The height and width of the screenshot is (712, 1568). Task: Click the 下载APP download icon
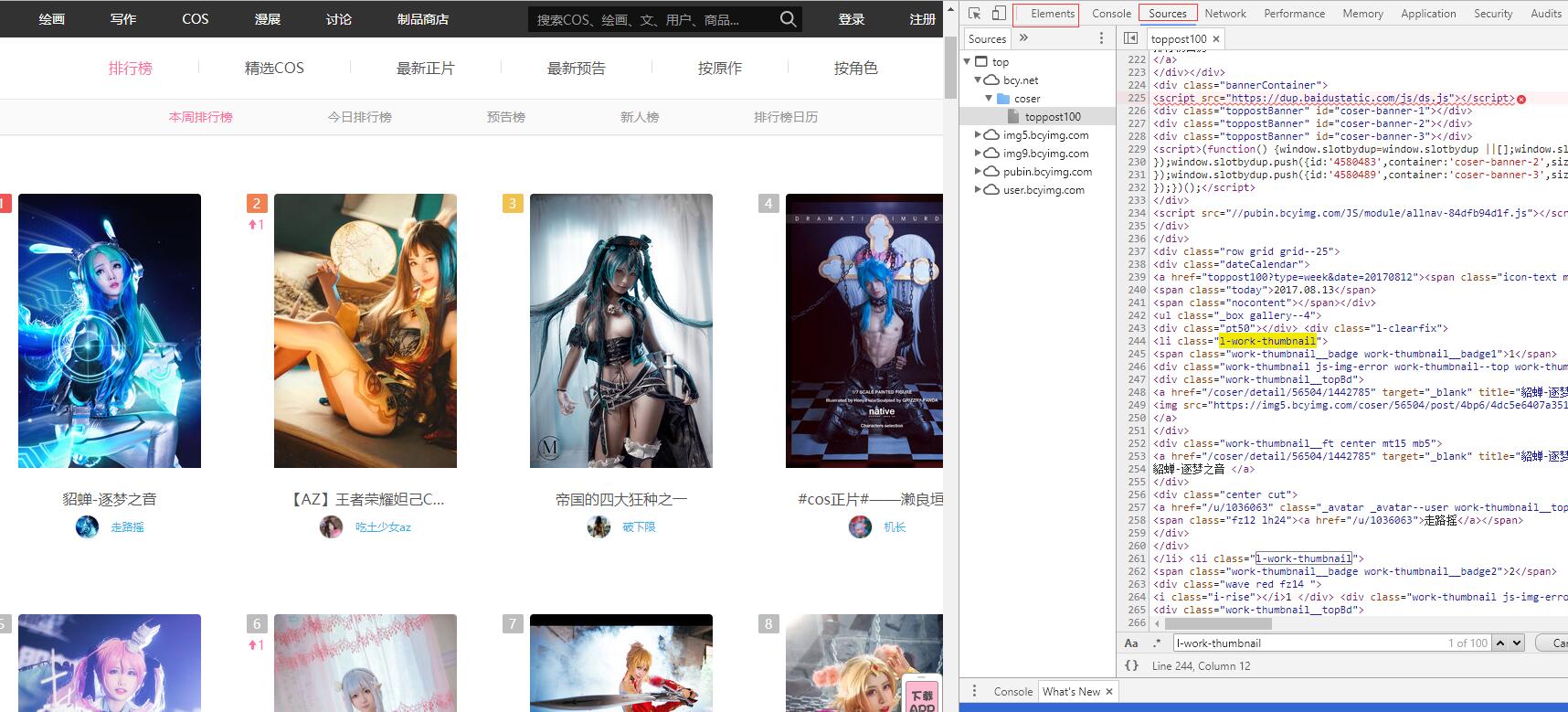[x=922, y=695]
